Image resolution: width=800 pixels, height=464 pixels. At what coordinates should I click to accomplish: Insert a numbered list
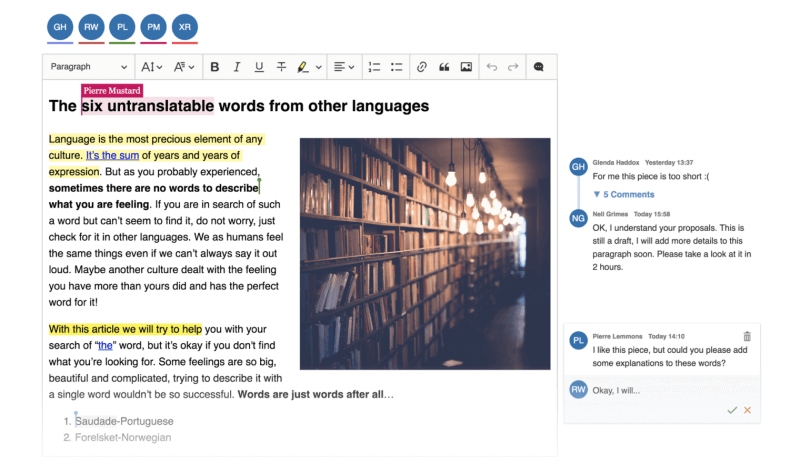click(x=375, y=67)
